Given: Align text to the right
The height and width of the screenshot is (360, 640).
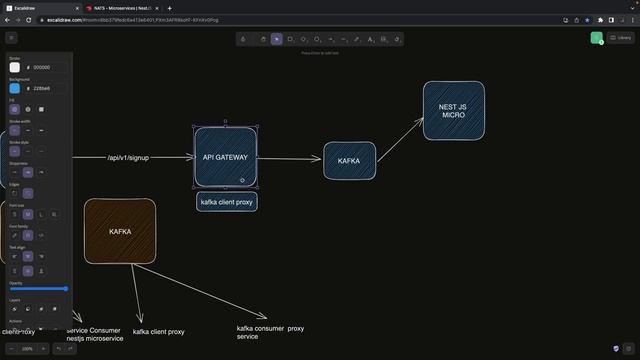Looking at the screenshot, I should (x=41, y=256).
